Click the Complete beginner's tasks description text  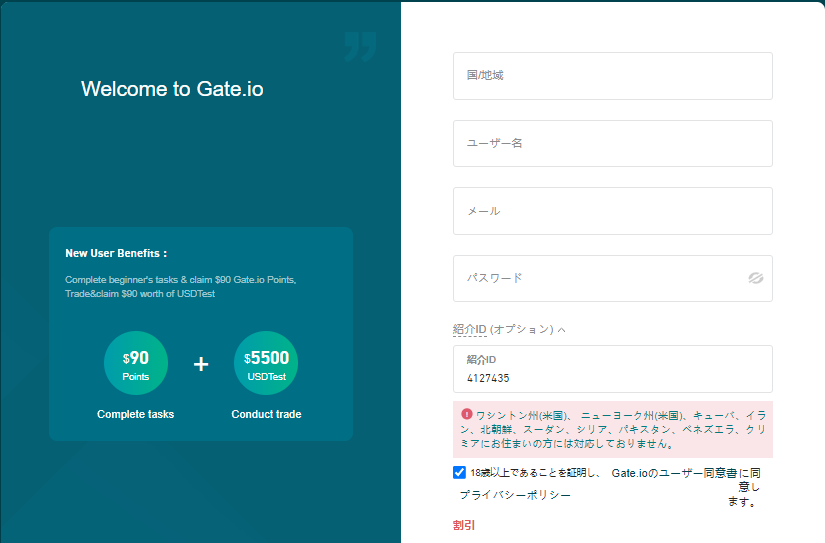180,287
